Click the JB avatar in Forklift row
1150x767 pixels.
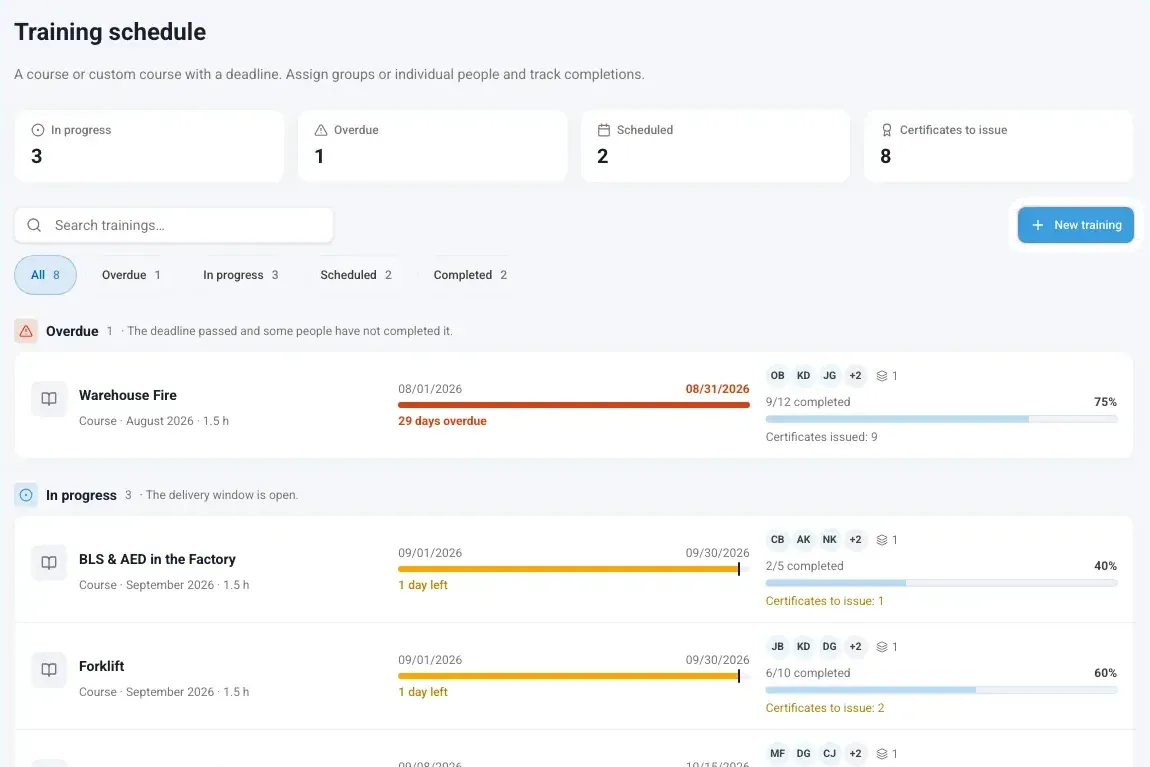click(x=777, y=647)
